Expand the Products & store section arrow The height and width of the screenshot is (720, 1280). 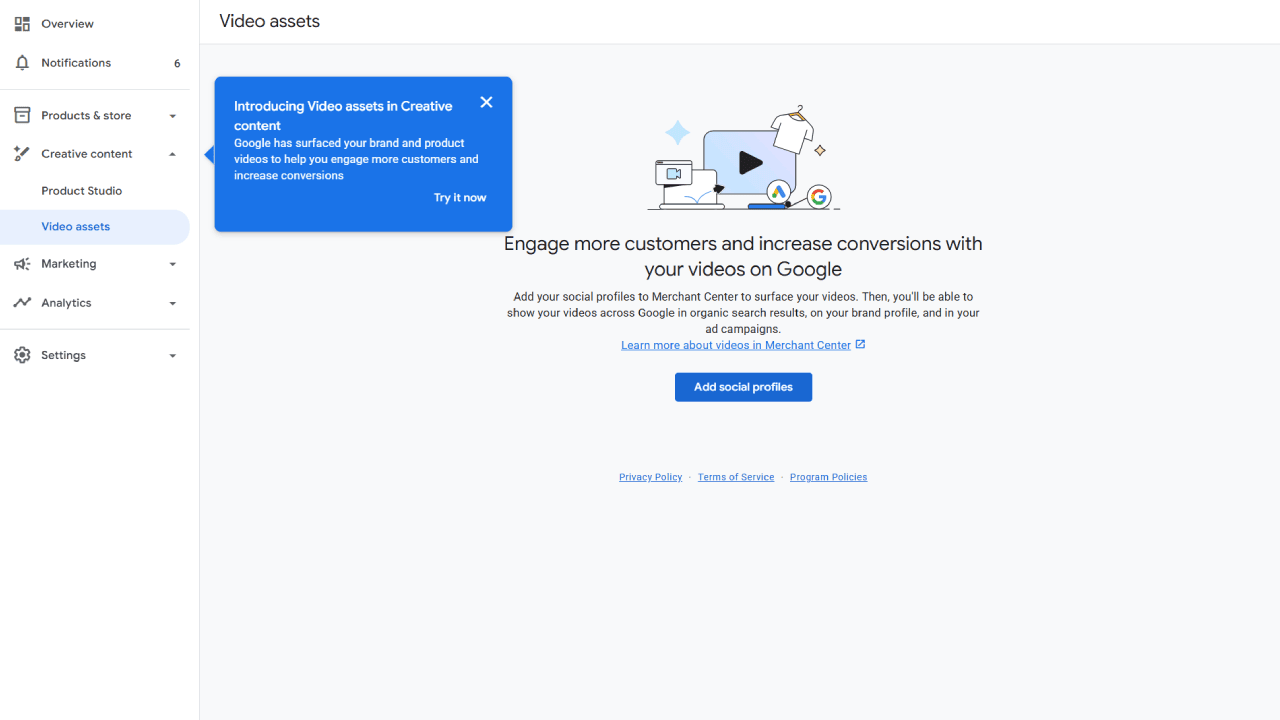(x=172, y=116)
